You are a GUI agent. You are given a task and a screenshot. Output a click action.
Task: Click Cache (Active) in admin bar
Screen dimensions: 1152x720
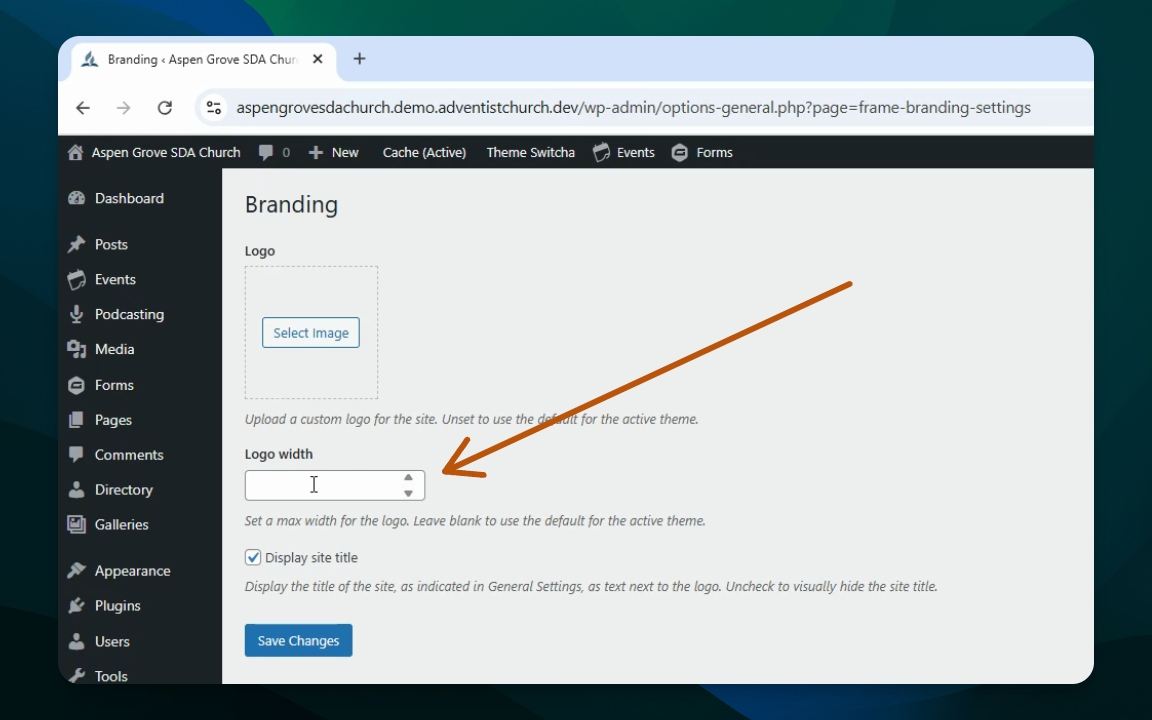pos(424,152)
